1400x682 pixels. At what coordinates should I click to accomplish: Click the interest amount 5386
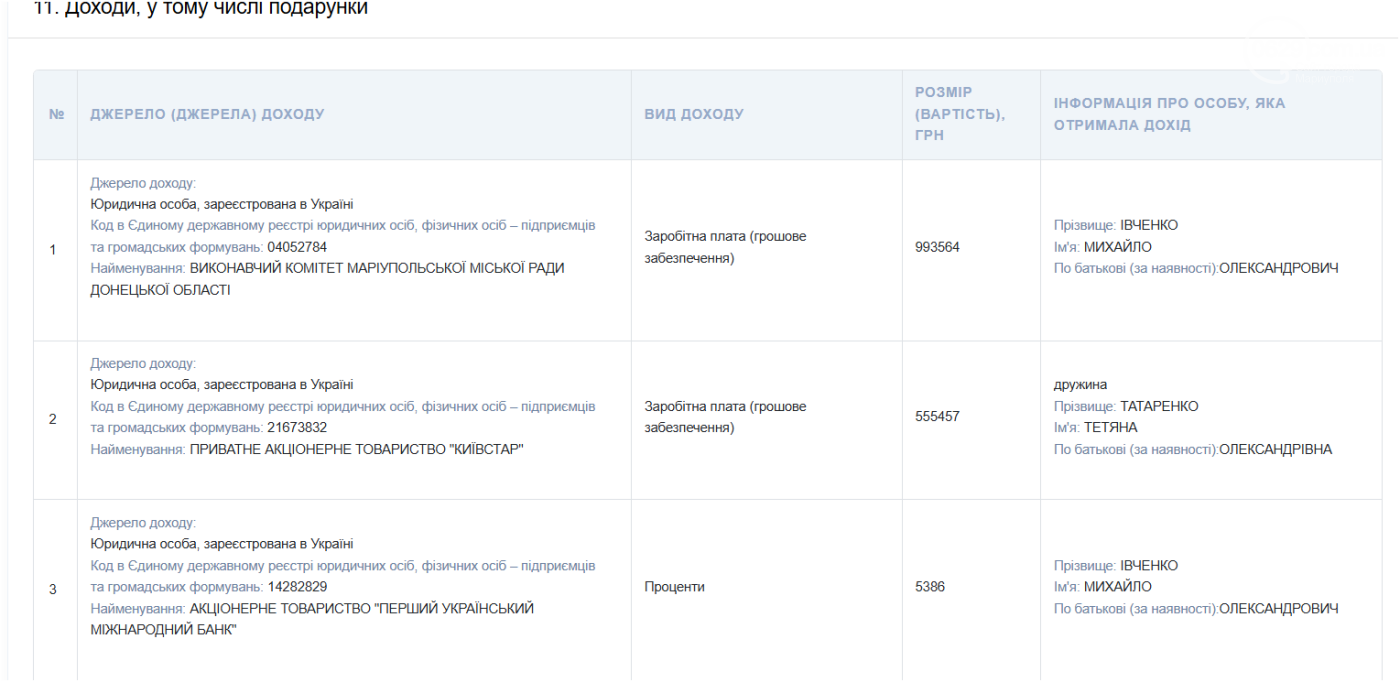tap(929, 587)
